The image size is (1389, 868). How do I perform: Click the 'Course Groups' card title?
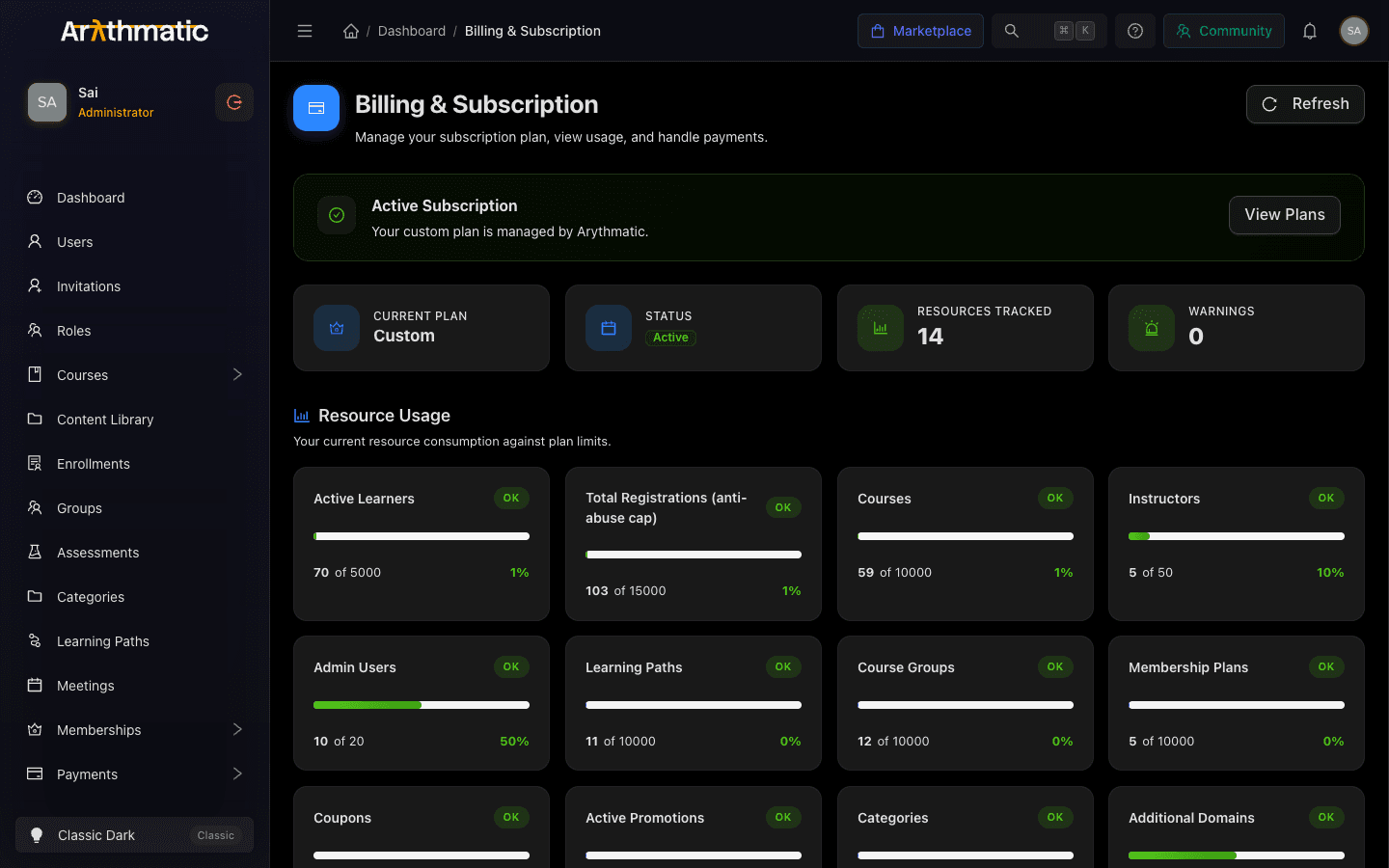[906, 667]
